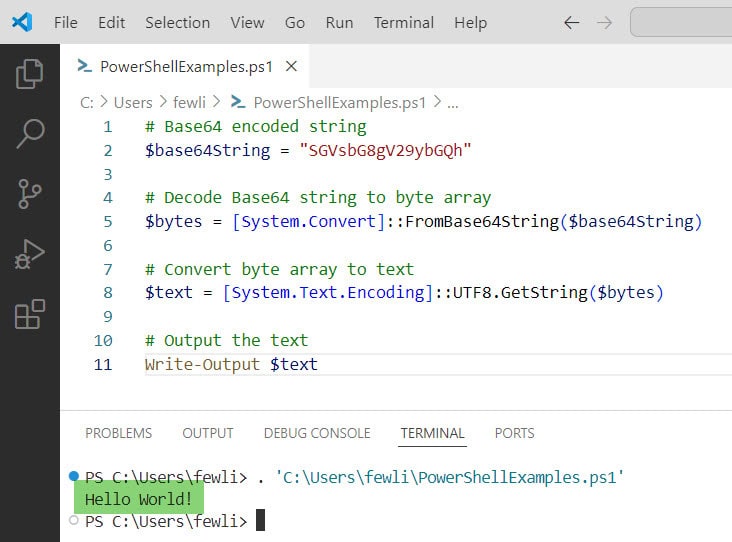Click the fewli breadcrumb segment
Viewport: 732px width, 542px height.
coord(189,102)
